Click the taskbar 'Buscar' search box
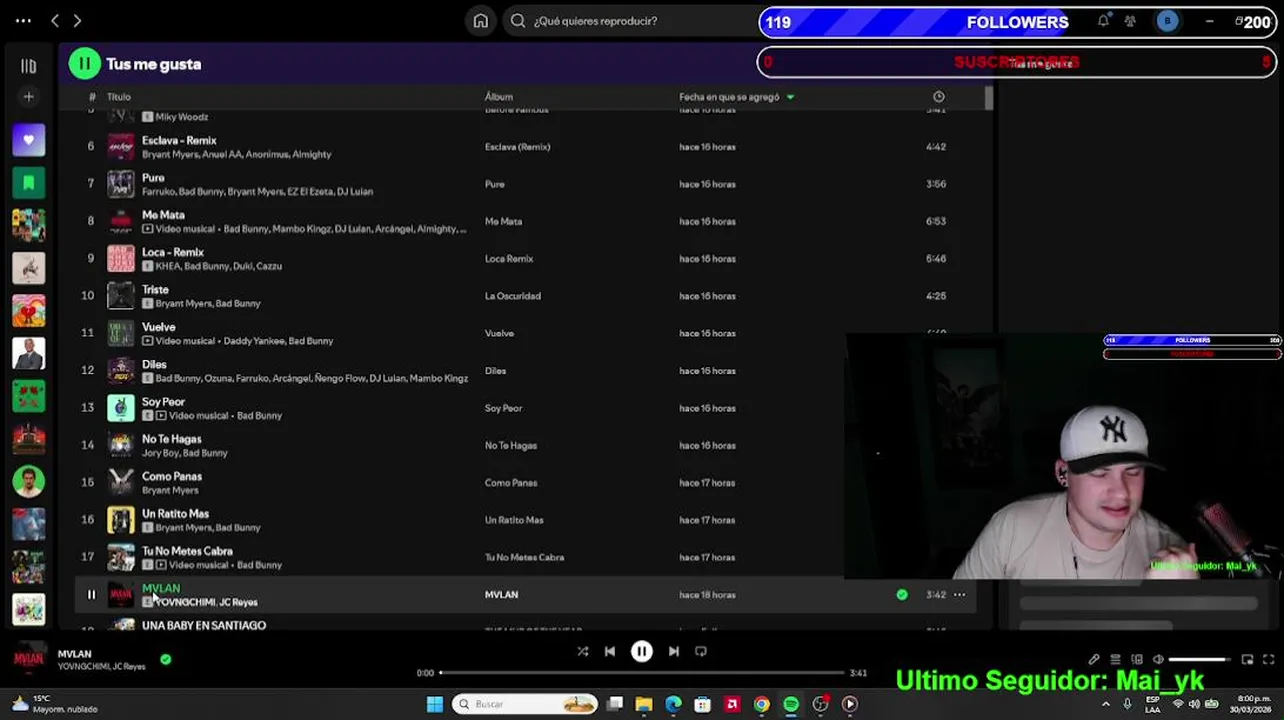This screenshot has height=720, width=1284. tap(525, 704)
